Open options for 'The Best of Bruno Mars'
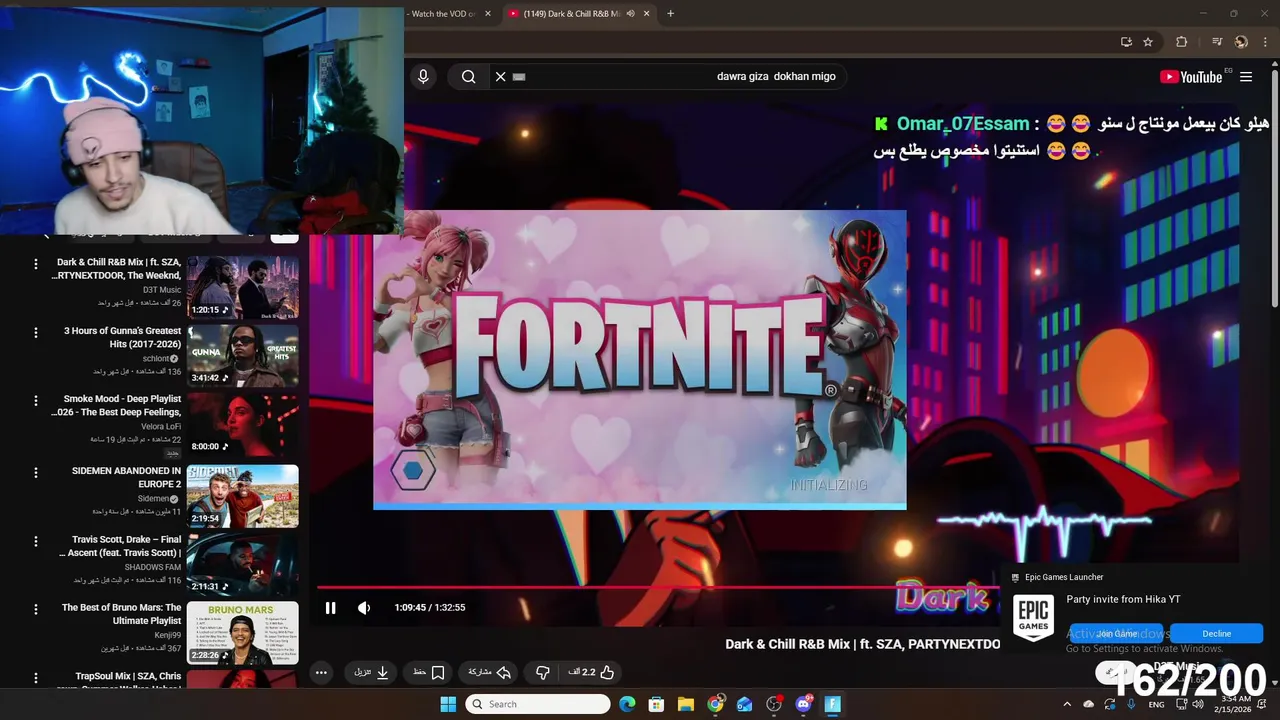 (x=36, y=609)
